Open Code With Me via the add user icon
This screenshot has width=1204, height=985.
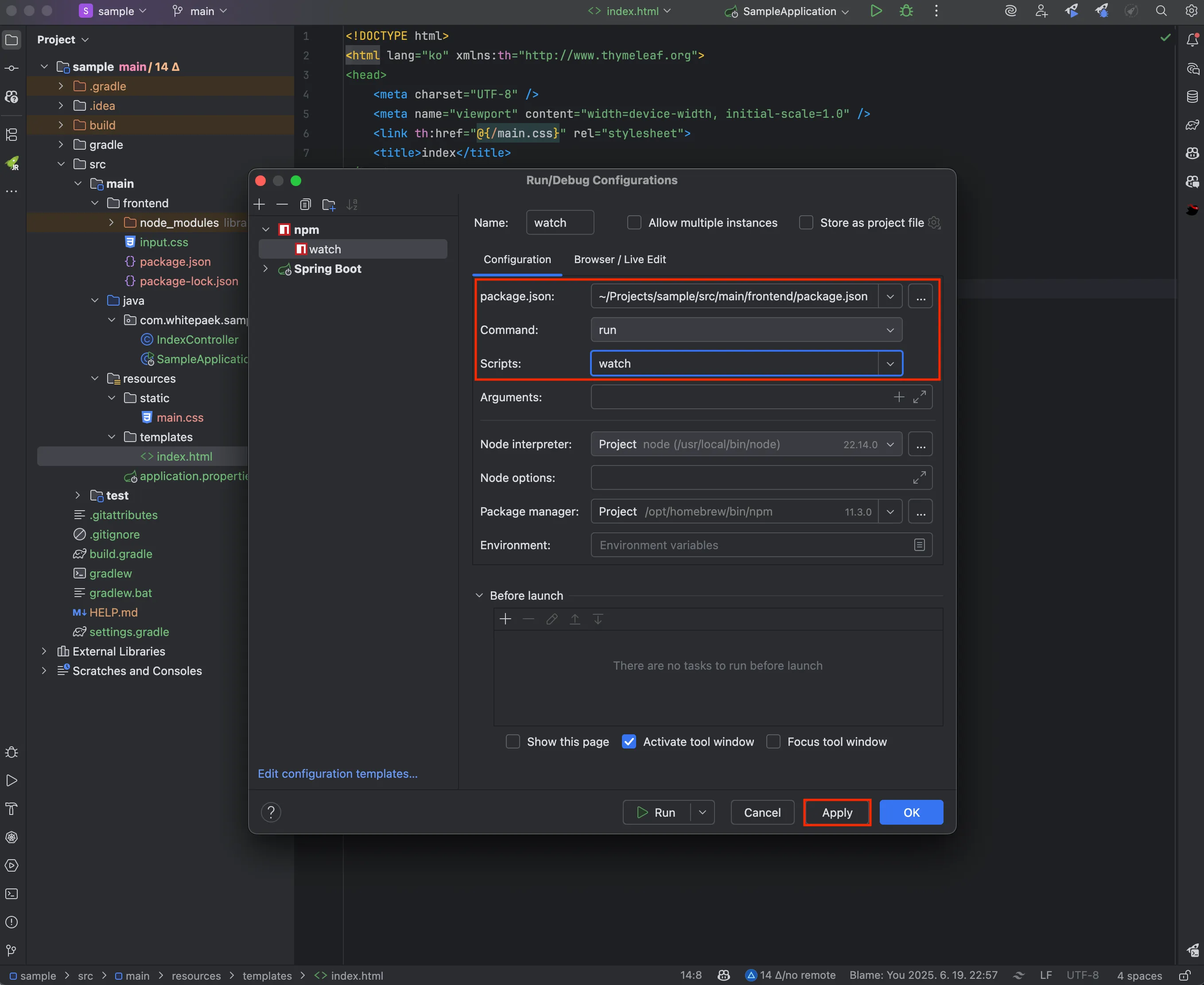click(1041, 11)
